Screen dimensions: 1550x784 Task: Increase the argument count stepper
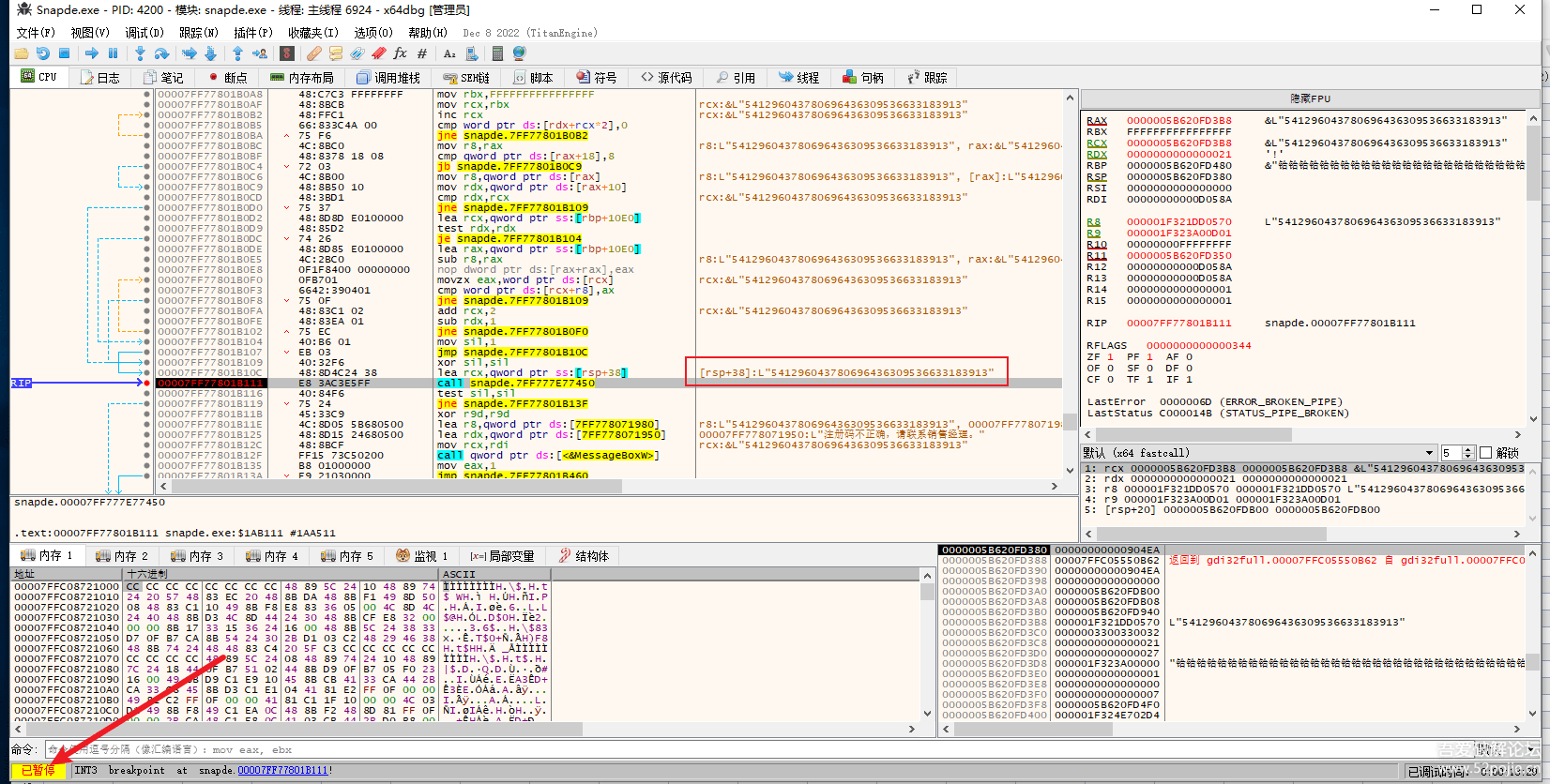(1469, 449)
